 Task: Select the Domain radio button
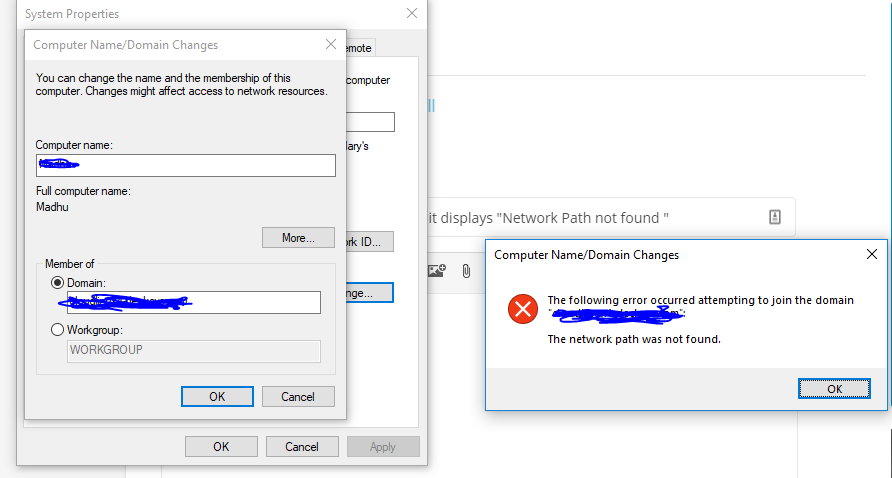57,283
